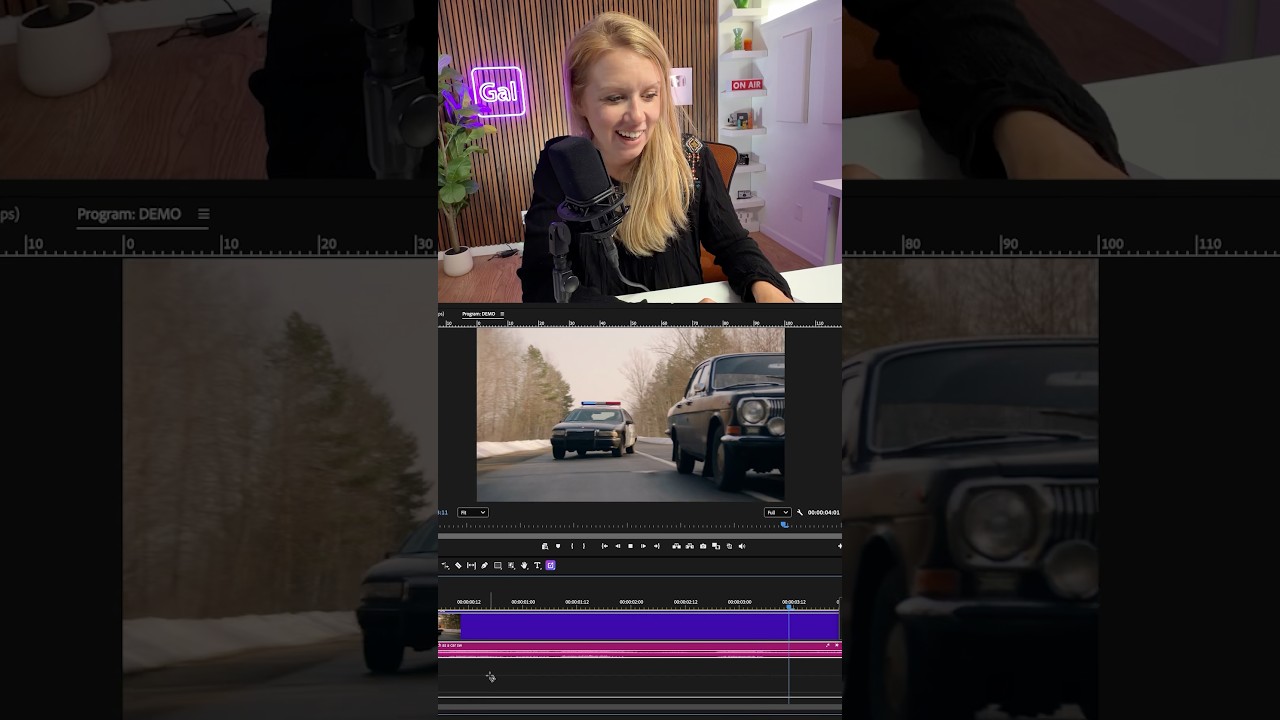Click the Extract button
The height and width of the screenshot is (720, 1280).
pos(689,546)
